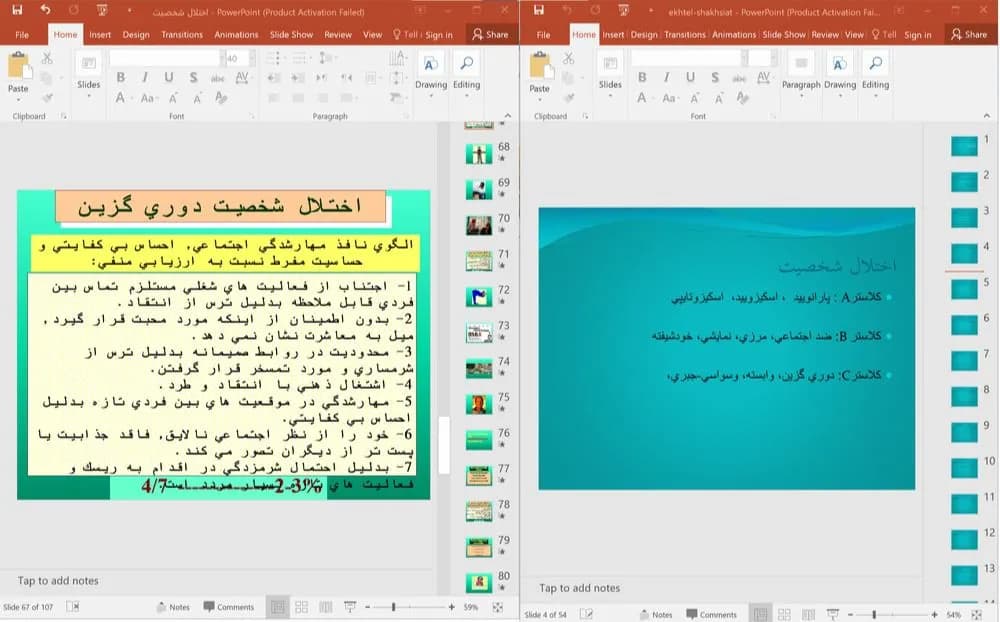Open Transitions tab in left window
This screenshot has width=1000, height=622.
[182, 34]
